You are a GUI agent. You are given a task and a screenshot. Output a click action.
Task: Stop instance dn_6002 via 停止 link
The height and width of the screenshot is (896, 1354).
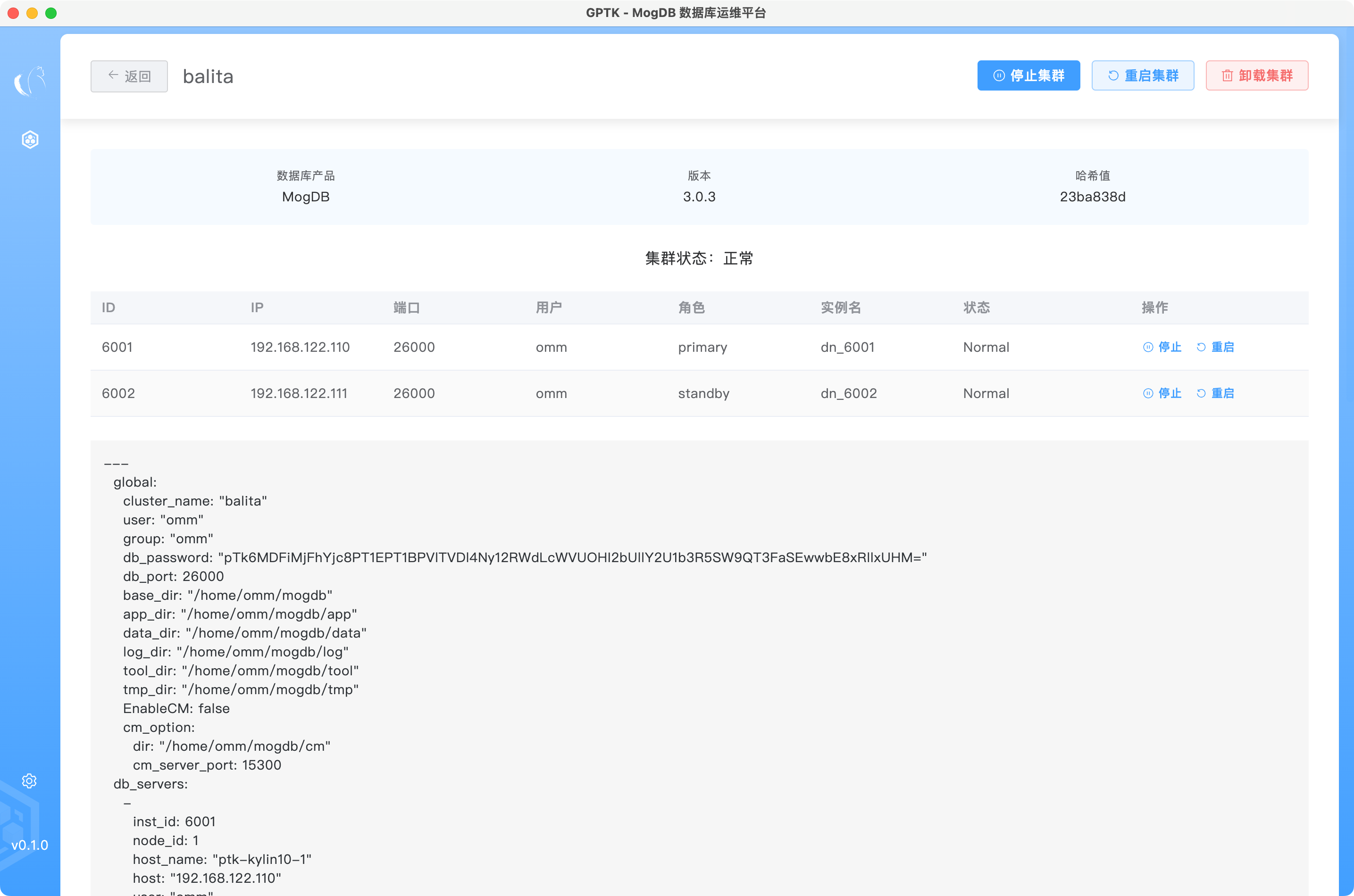coord(1162,393)
